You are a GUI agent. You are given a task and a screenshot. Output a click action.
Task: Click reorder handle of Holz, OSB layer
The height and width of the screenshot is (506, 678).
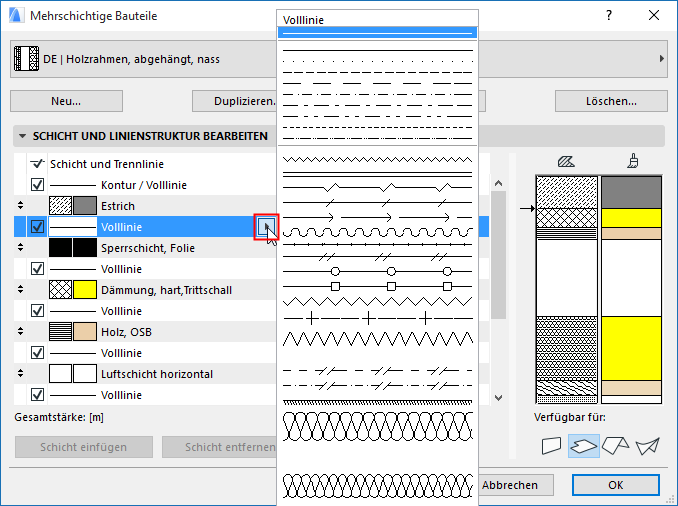click(x=20, y=331)
